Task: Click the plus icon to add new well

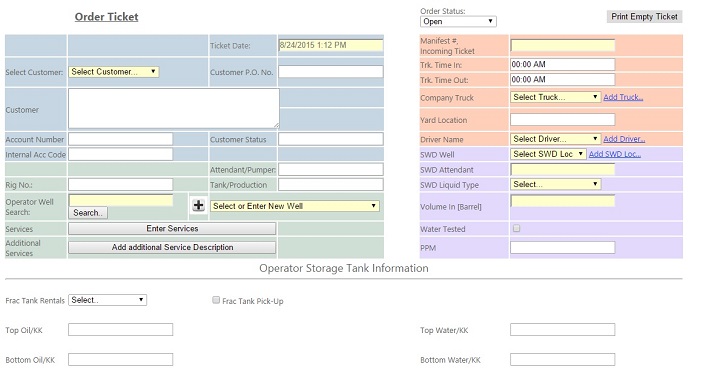Action: 198,205
